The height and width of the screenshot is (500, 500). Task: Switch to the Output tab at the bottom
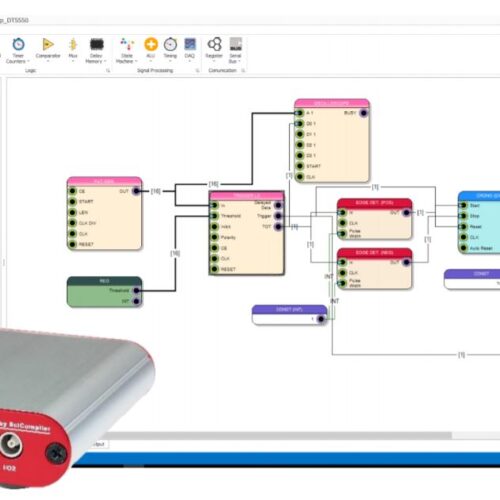(x=99, y=444)
